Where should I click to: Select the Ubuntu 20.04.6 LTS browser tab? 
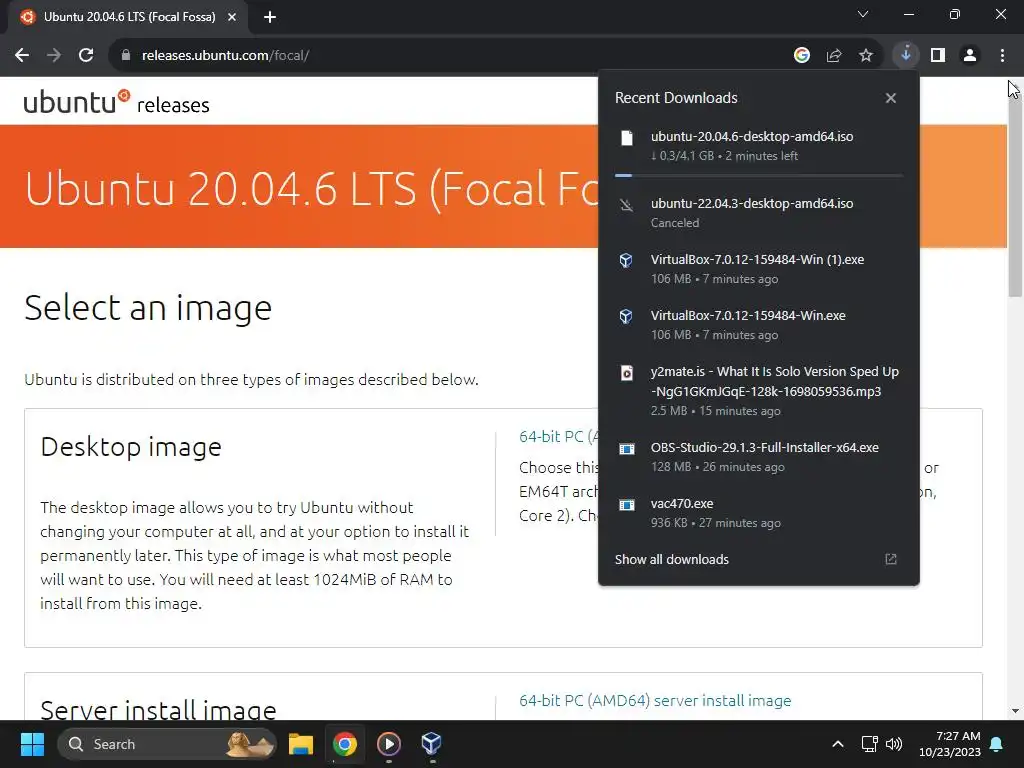coord(128,17)
